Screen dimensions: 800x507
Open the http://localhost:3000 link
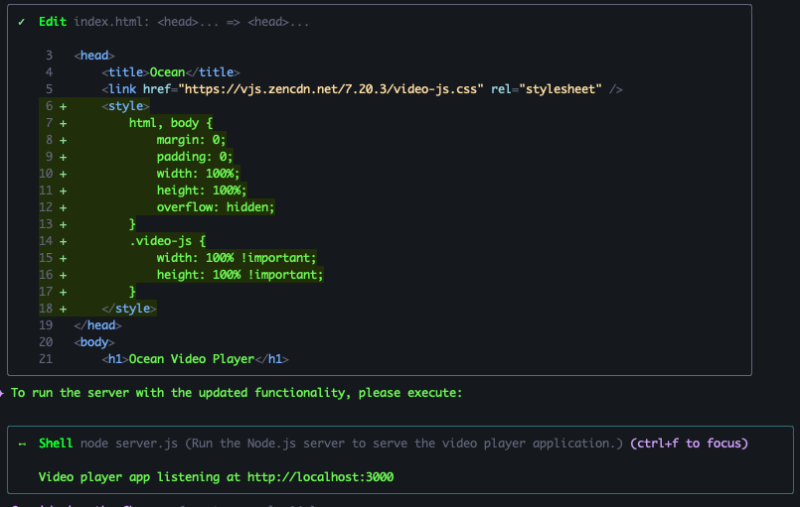(x=316, y=477)
